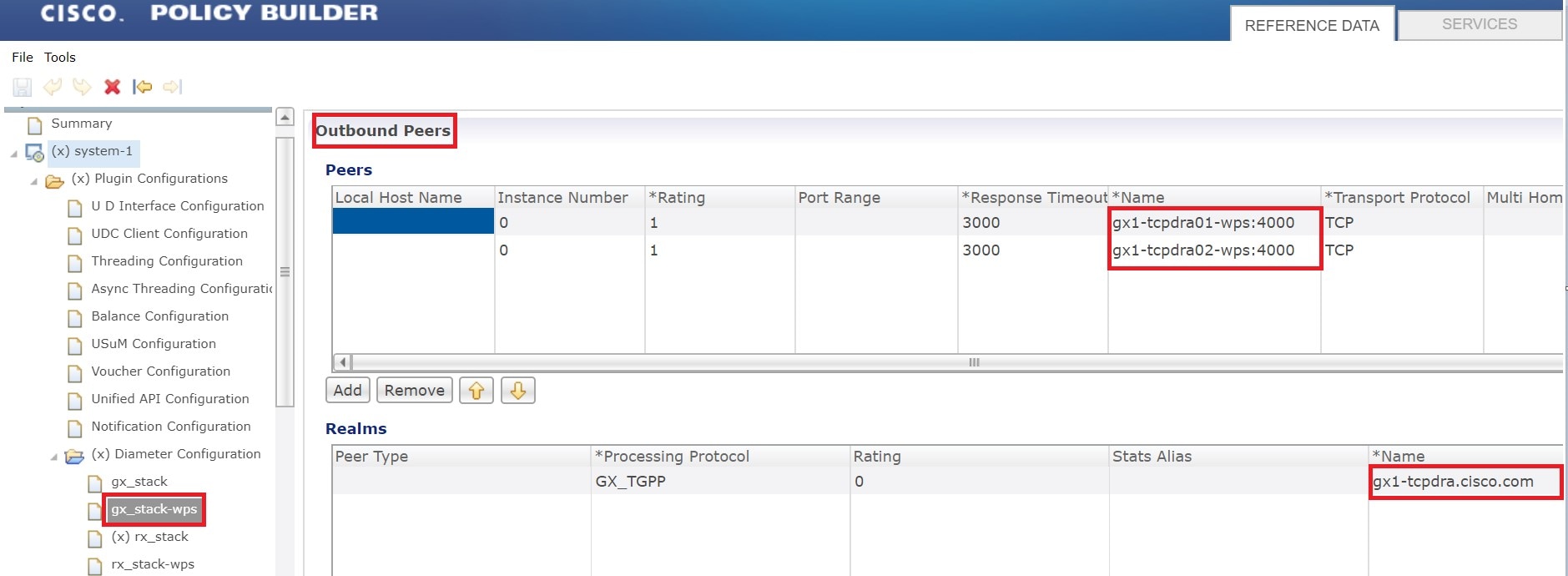Viewport: 1568px width, 576px height.
Task: Click the selected Local Host Name cell
Action: coord(413,221)
